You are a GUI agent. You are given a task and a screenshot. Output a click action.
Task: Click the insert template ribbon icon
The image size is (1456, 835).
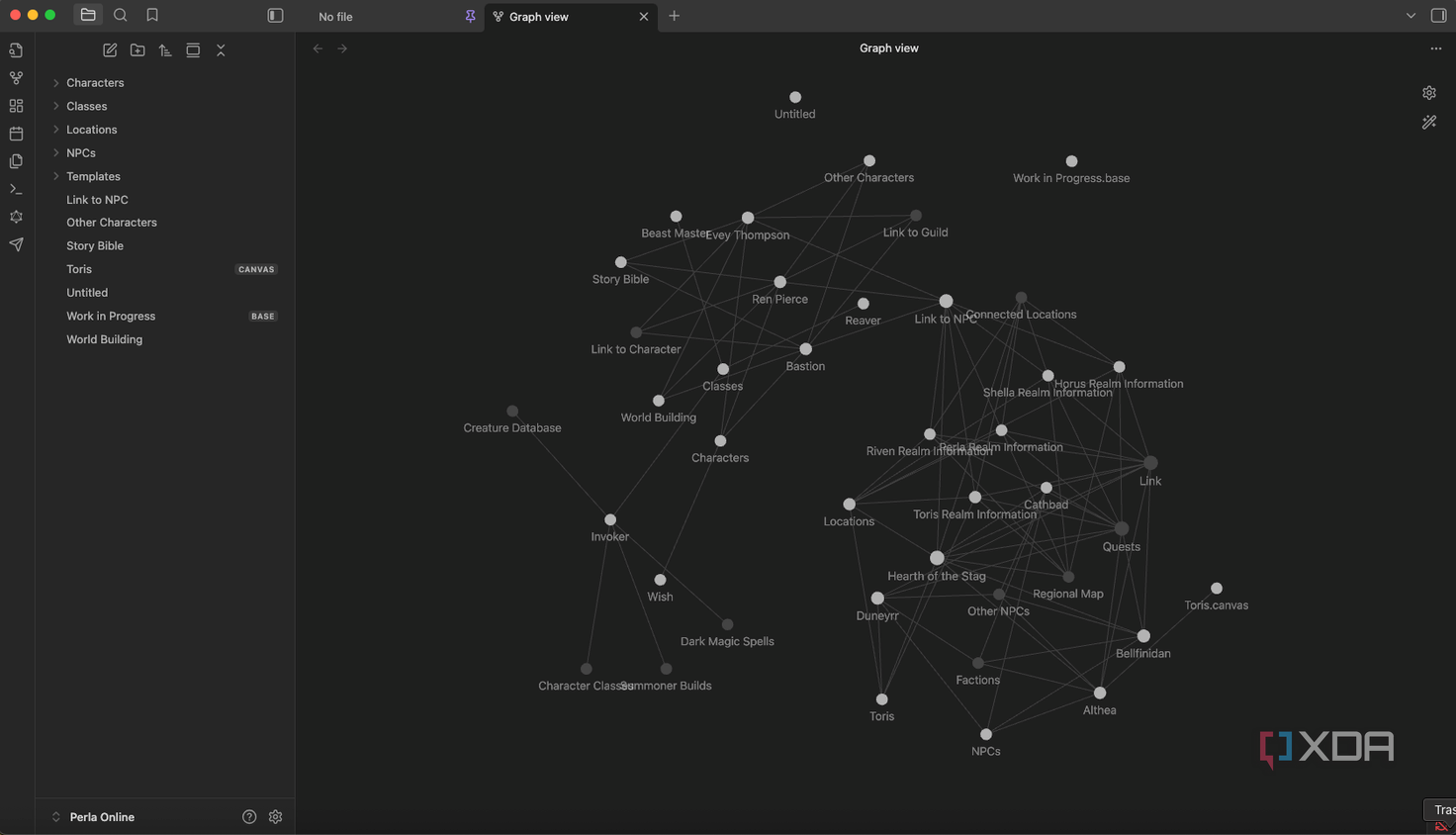coord(16,161)
